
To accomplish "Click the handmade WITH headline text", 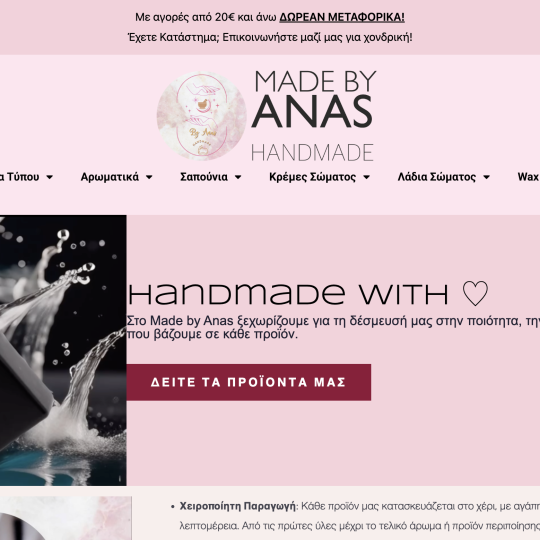I will point(288,294).
